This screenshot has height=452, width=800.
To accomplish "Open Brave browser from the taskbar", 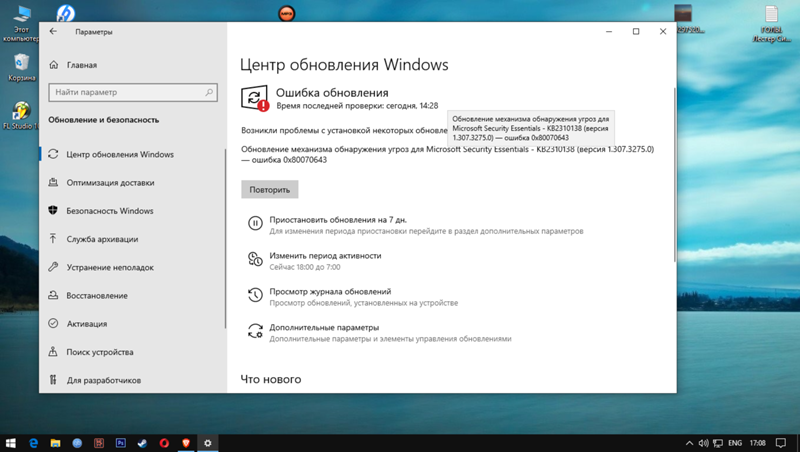I will coord(186,443).
